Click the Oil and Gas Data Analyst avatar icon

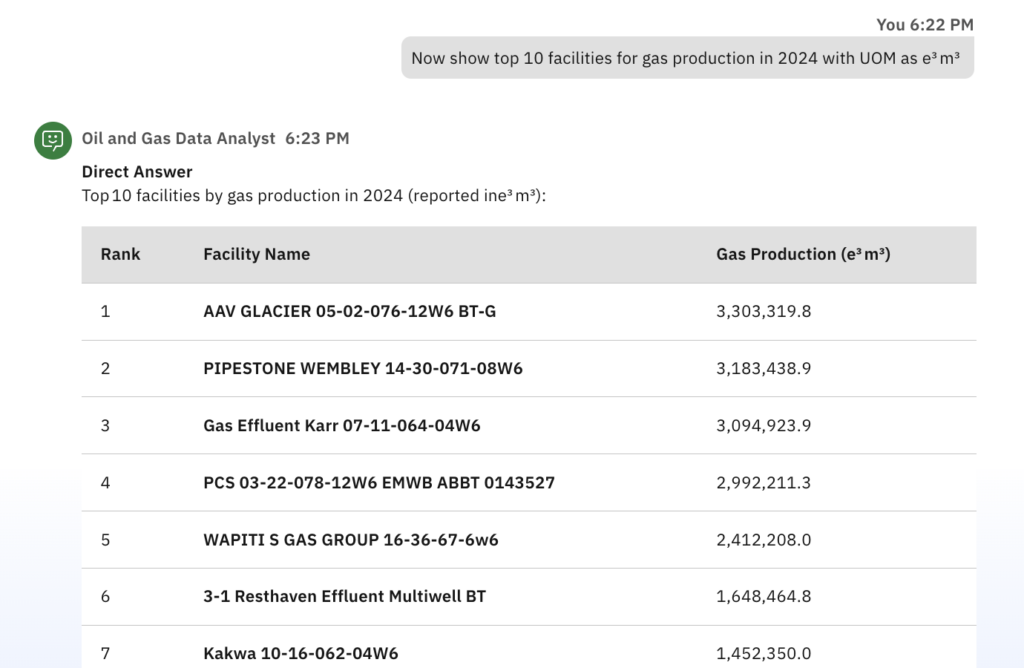coord(53,140)
